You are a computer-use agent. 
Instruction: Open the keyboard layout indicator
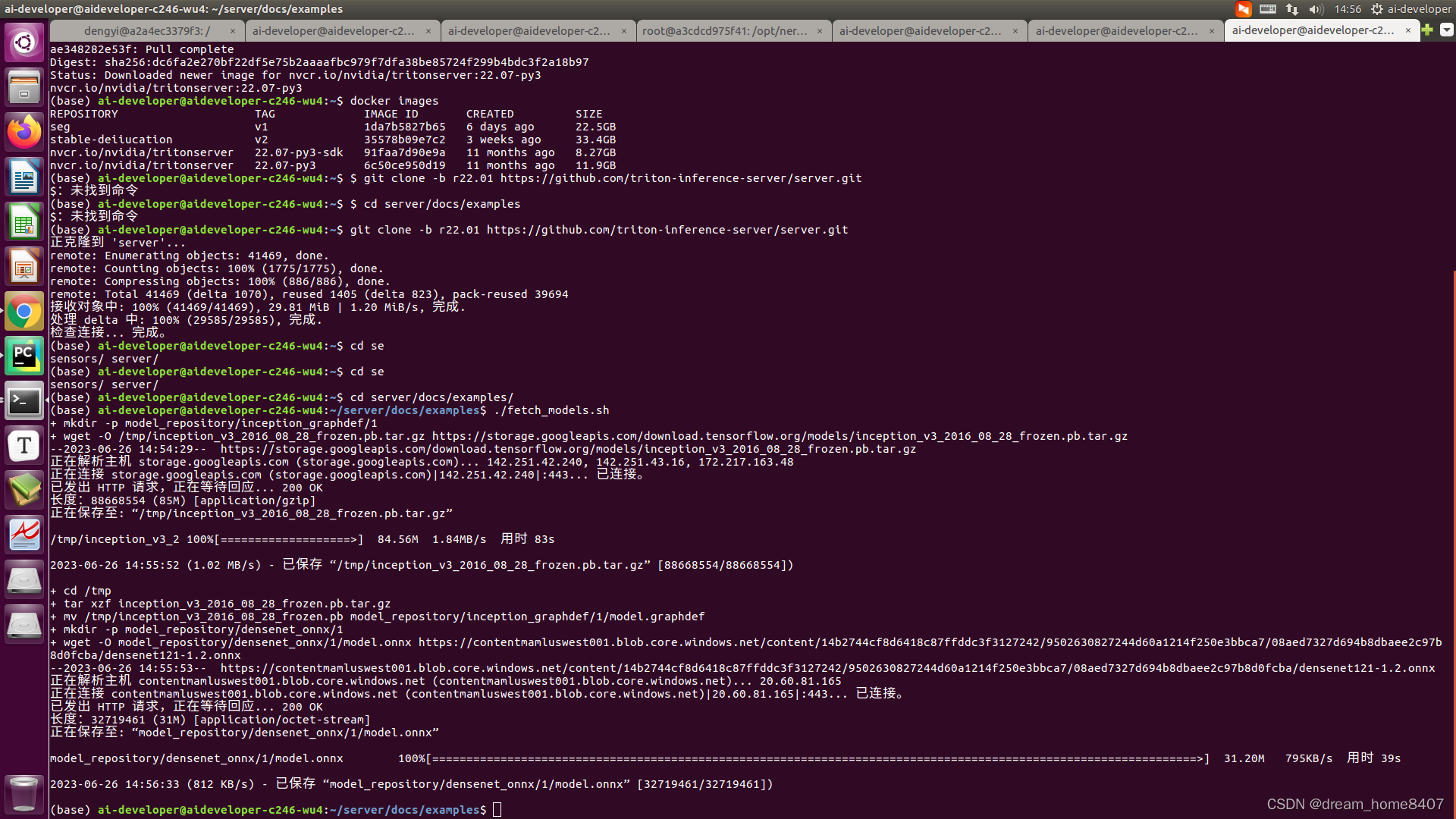point(1268,9)
